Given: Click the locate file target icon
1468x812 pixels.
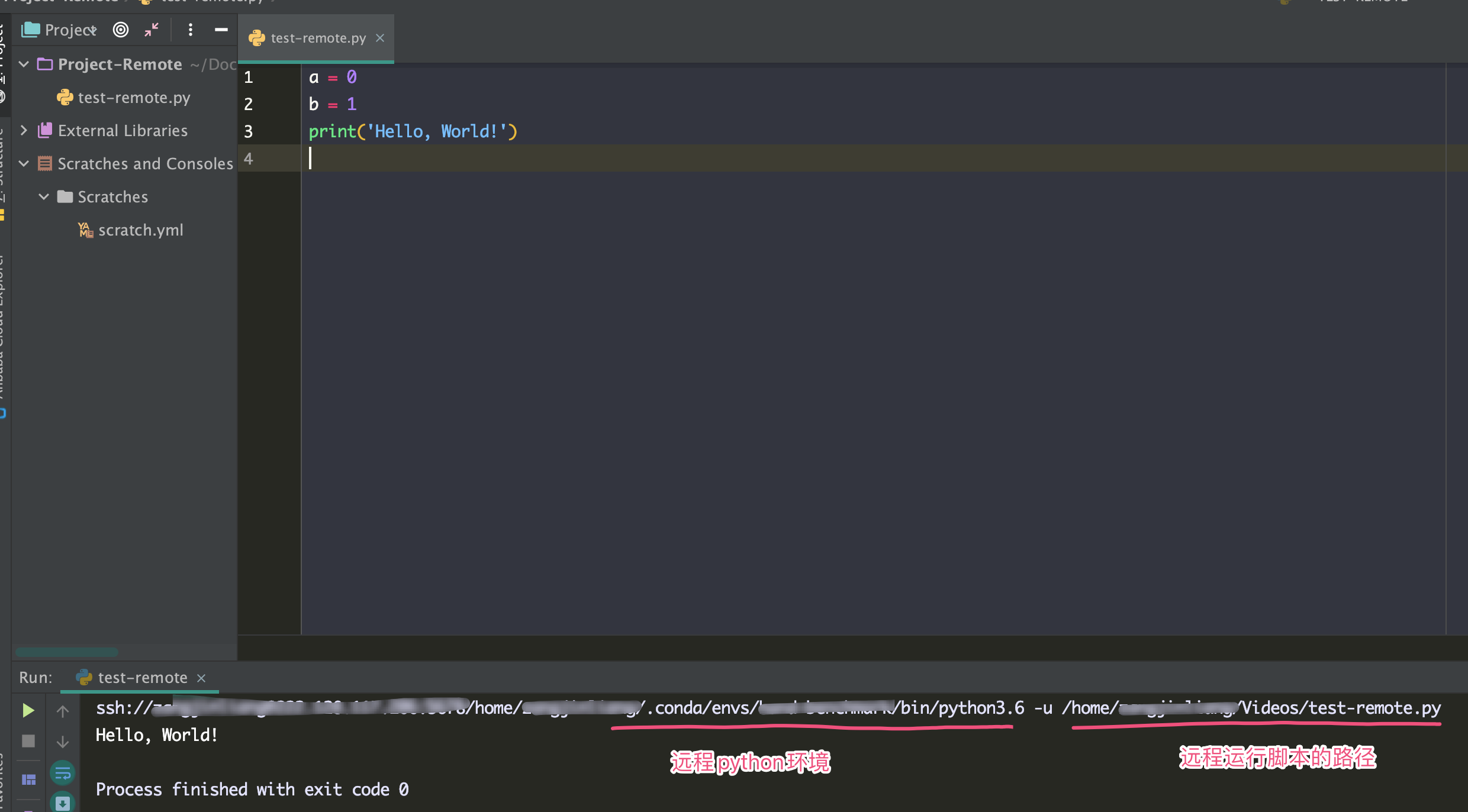Looking at the screenshot, I should click(121, 30).
